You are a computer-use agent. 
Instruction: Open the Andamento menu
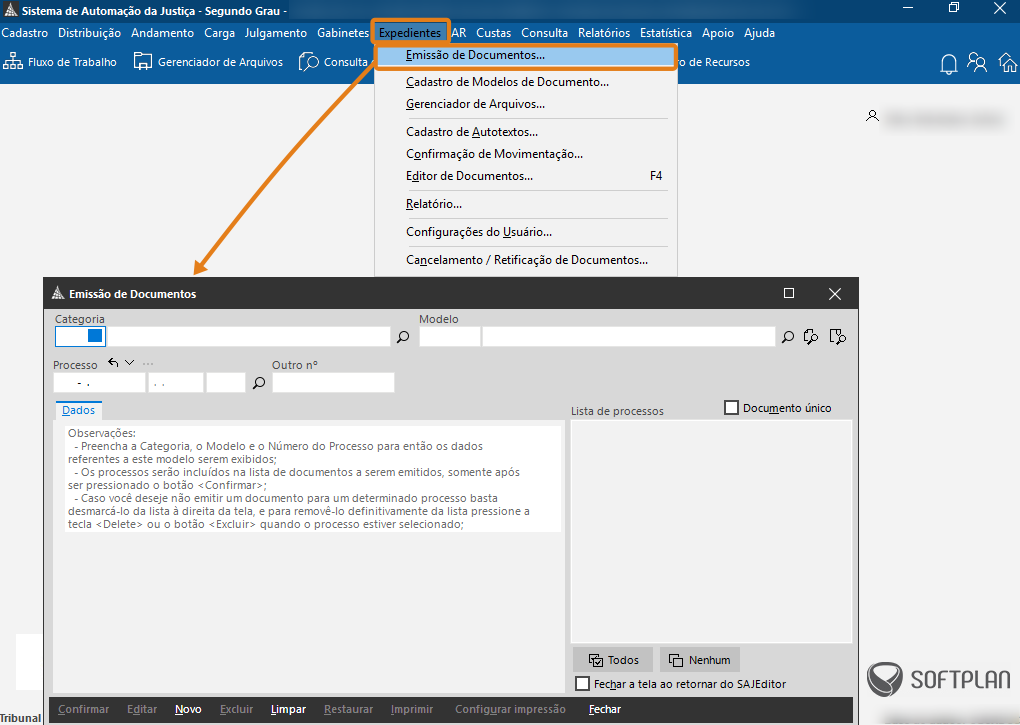point(163,33)
